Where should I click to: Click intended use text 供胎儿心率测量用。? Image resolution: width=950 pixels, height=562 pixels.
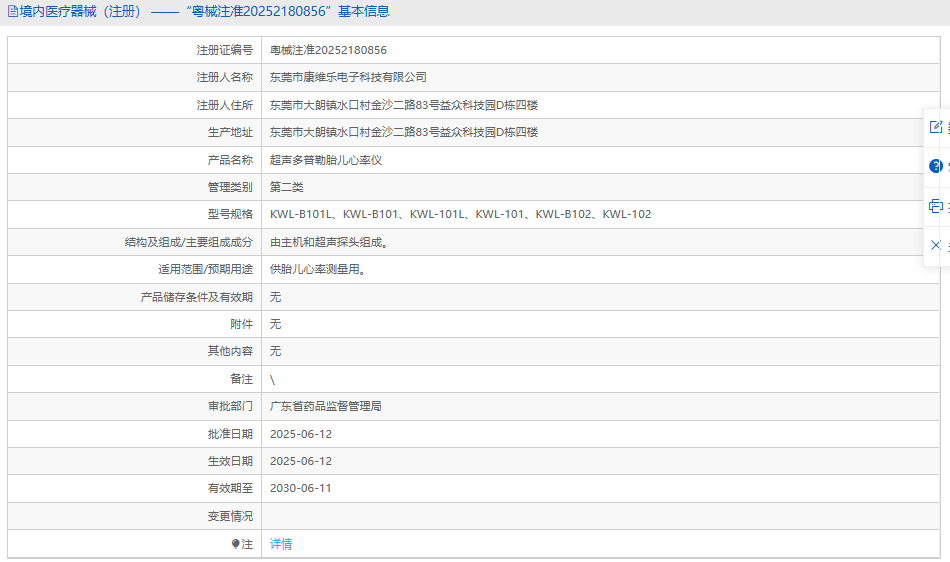[317, 269]
